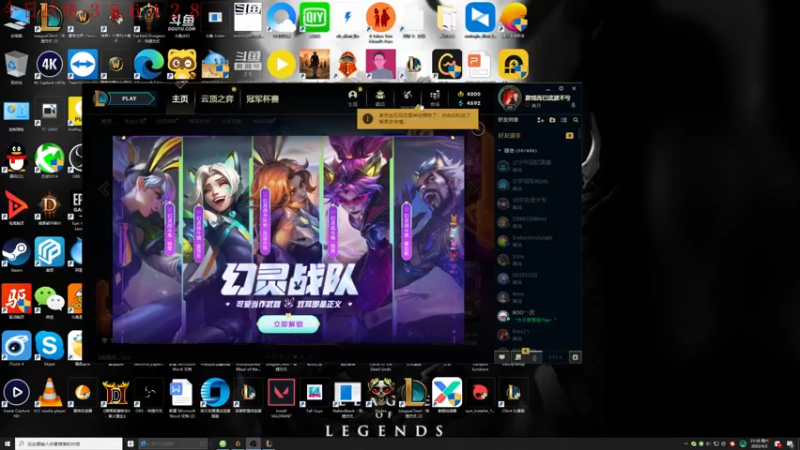Screen dimensions: 800x450
Task: Switch to the 云顶之弈 tab
Action: coord(217,99)
